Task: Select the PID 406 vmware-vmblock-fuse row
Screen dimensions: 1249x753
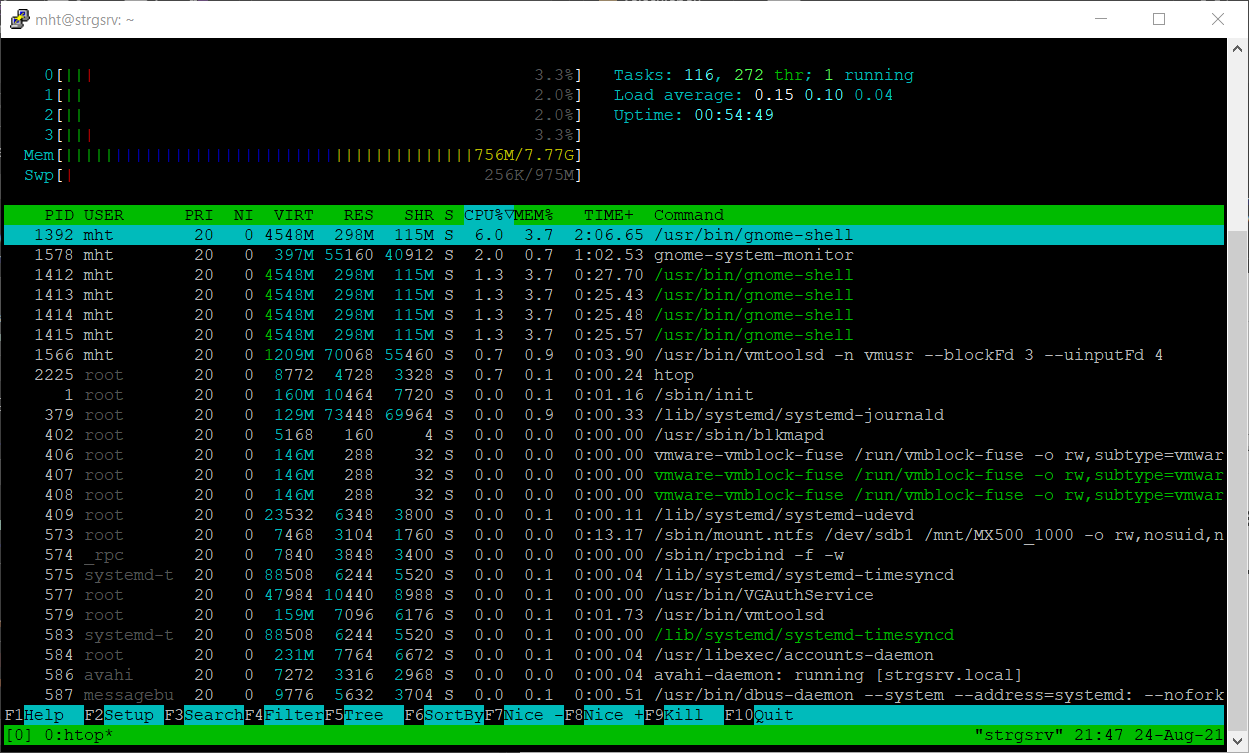Action: tap(614, 455)
